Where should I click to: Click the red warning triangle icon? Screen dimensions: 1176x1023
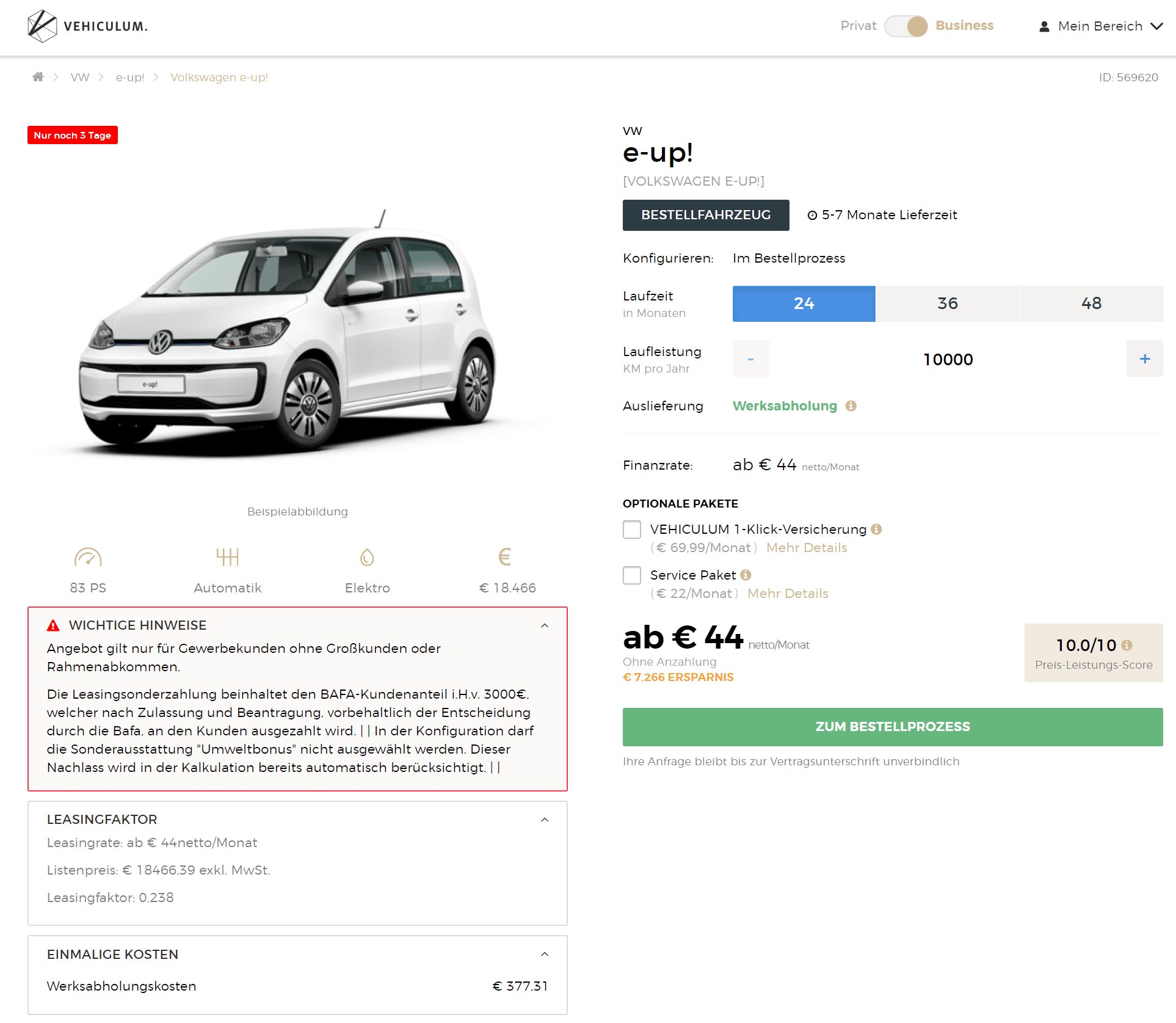pyautogui.click(x=54, y=625)
